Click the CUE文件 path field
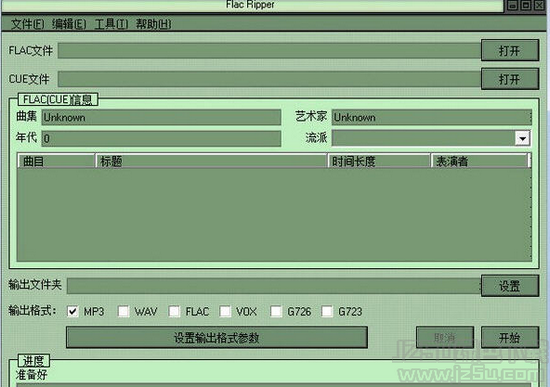 [x=269, y=79]
